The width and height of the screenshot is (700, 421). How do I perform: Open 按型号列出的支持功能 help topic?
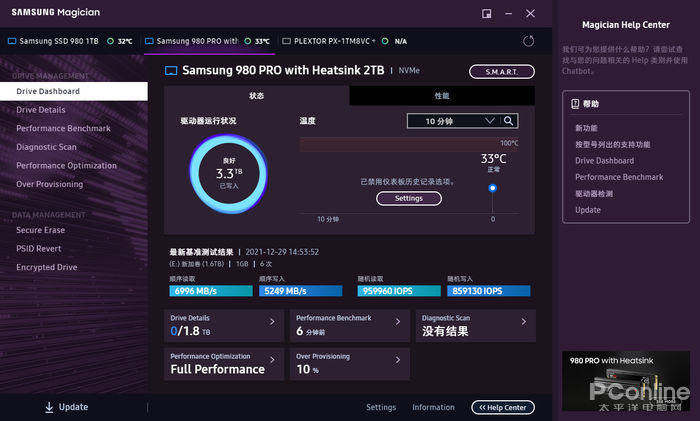(x=612, y=144)
